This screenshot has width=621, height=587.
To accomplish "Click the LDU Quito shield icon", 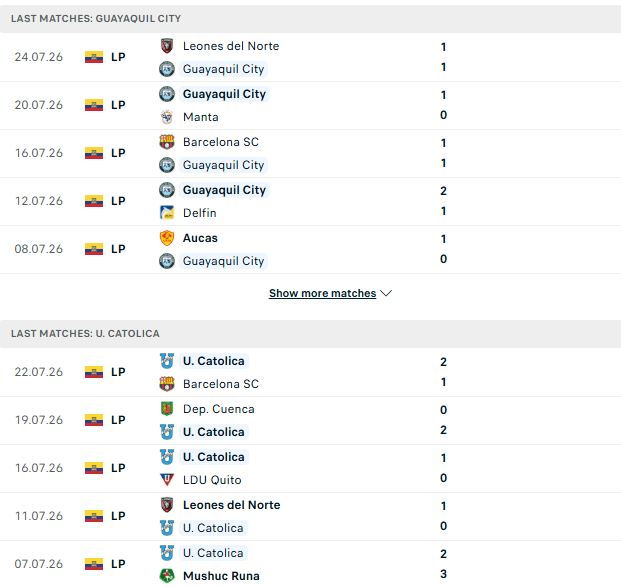I will tap(167, 480).
